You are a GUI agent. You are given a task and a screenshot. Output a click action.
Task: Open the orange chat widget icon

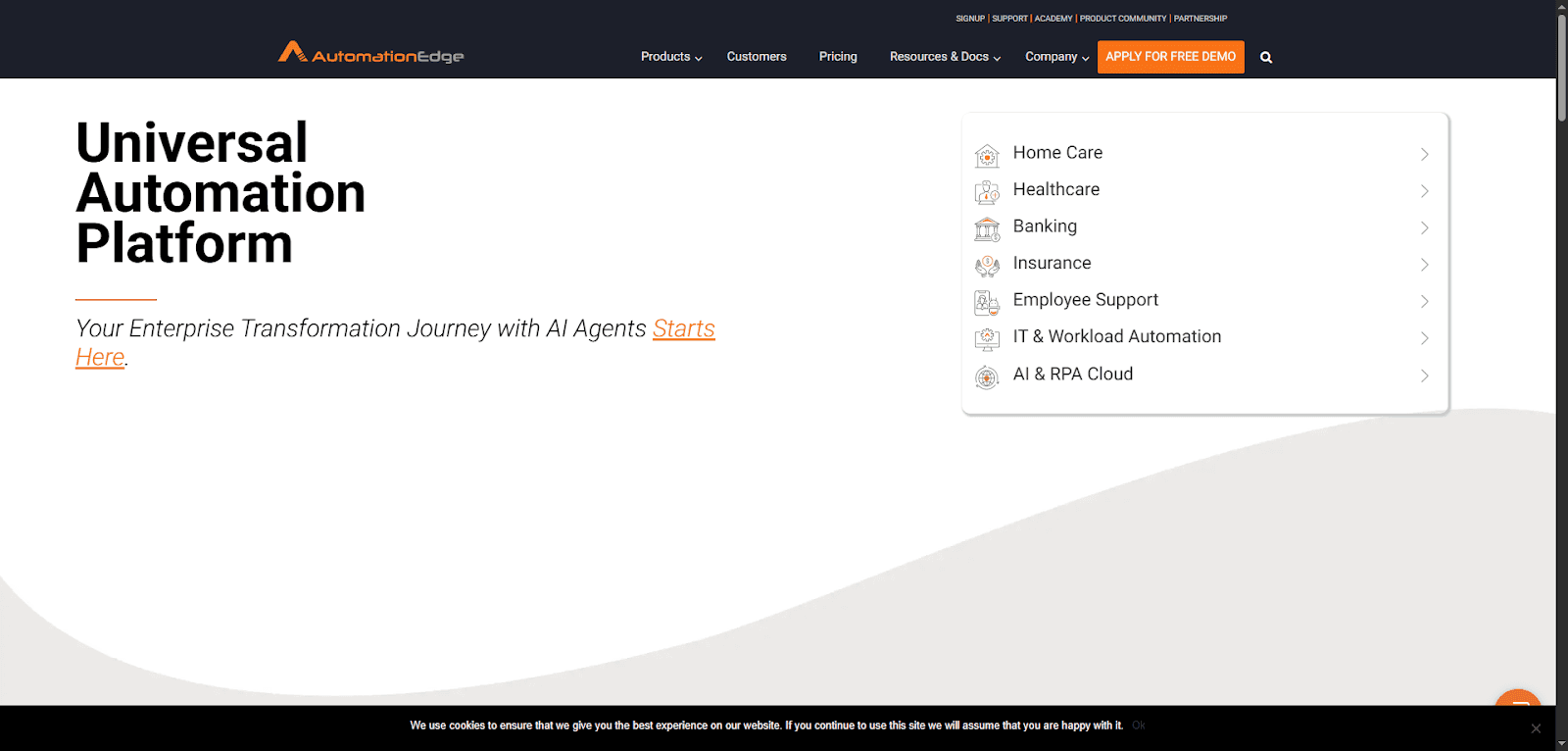tap(1518, 697)
